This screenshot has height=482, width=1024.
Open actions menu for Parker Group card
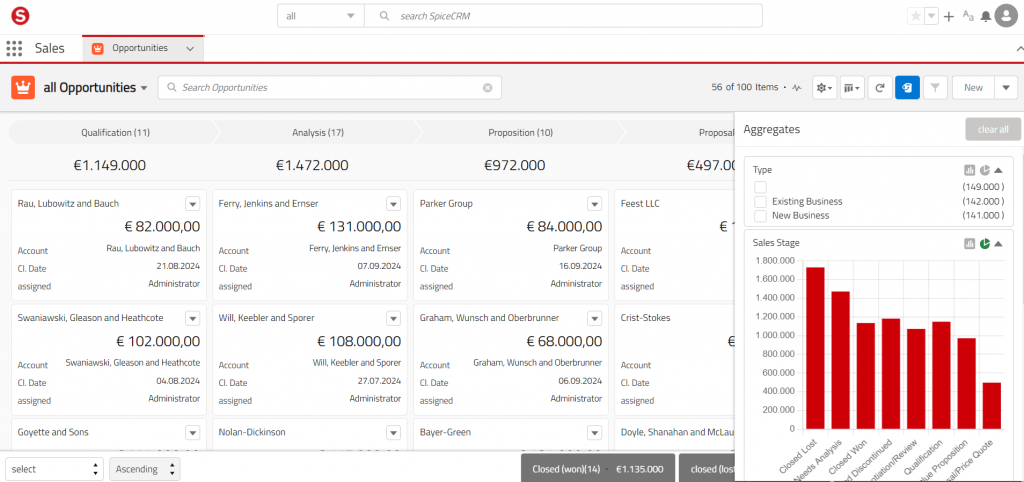pos(594,204)
